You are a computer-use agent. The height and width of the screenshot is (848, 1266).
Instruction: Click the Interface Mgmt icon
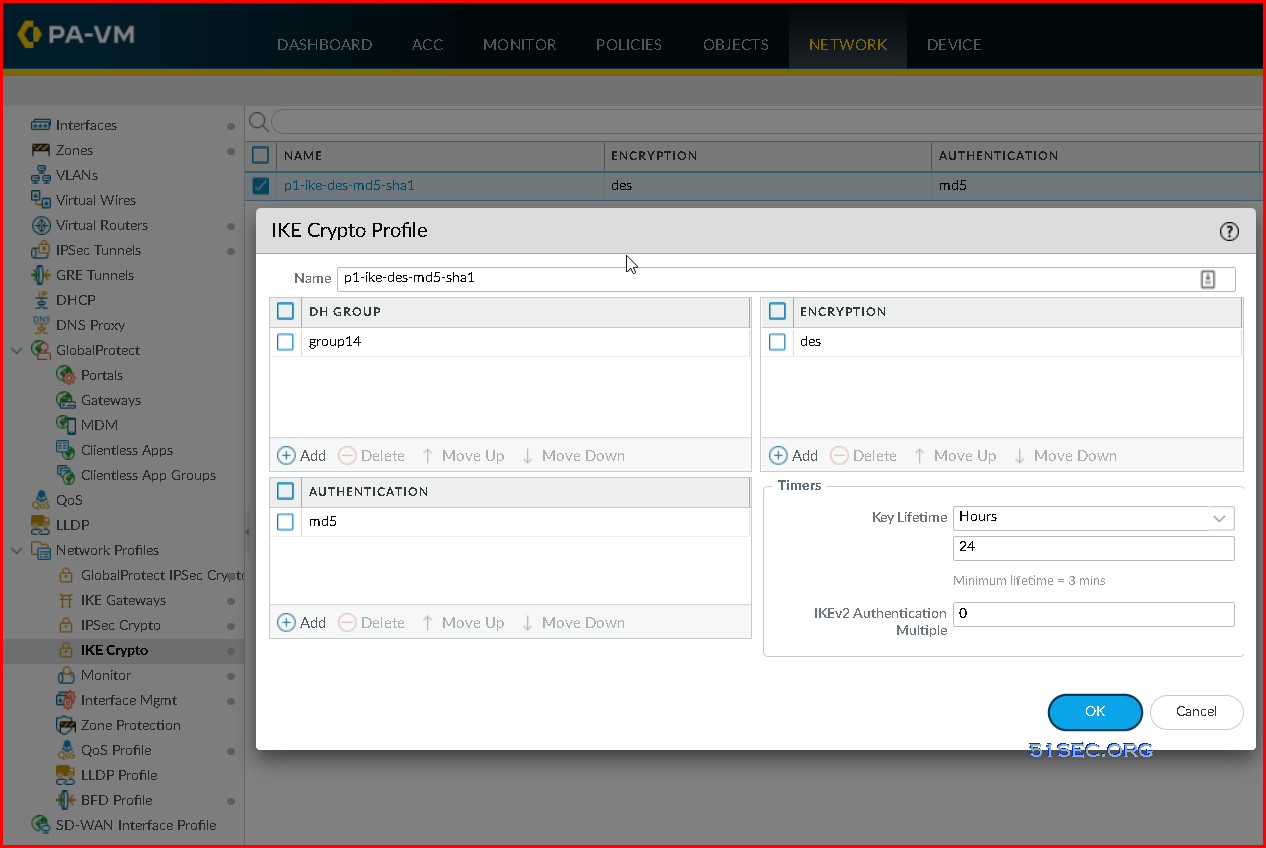coord(66,700)
